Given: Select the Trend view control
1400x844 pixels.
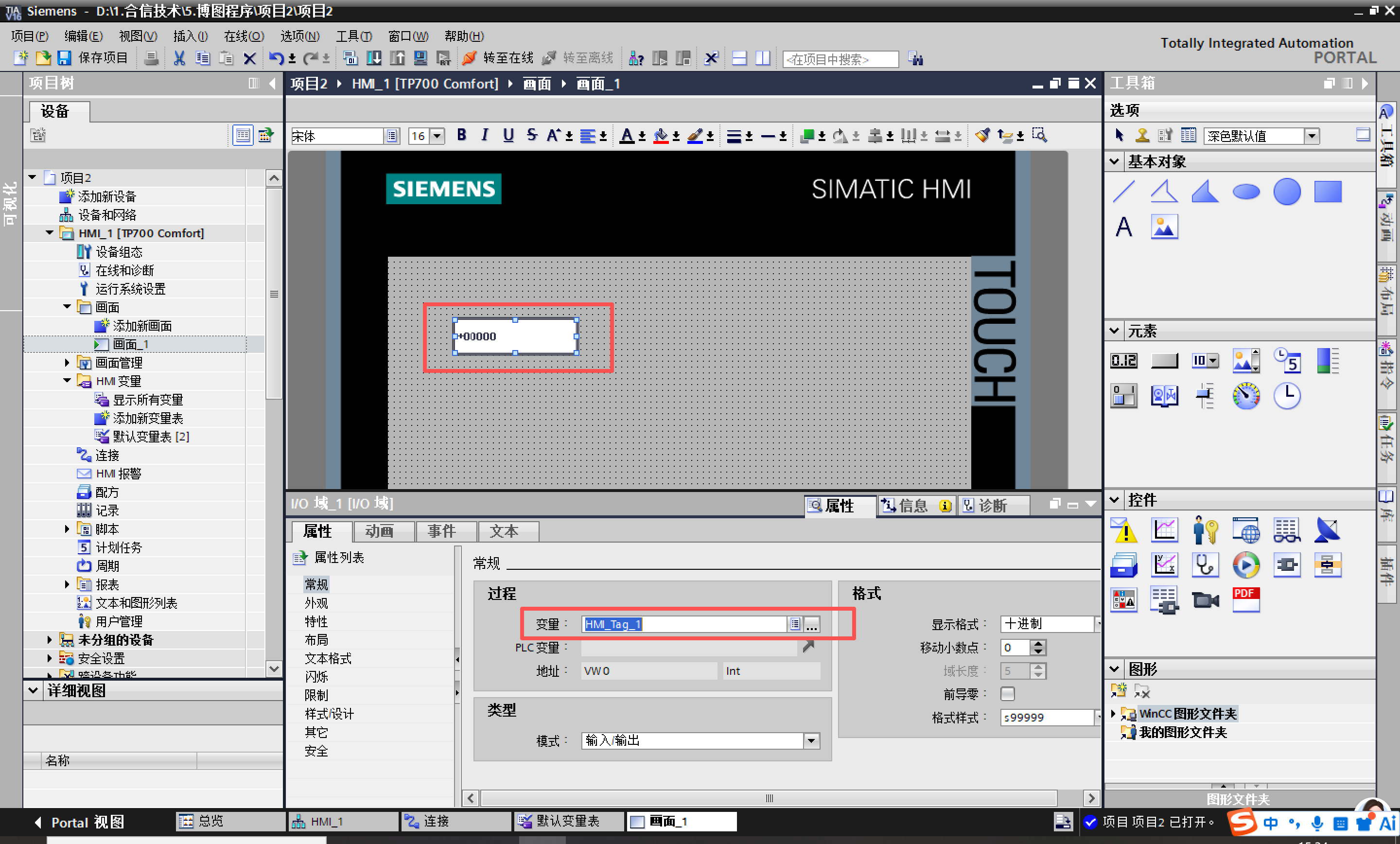Looking at the screenshot, I should [1164, 530].
